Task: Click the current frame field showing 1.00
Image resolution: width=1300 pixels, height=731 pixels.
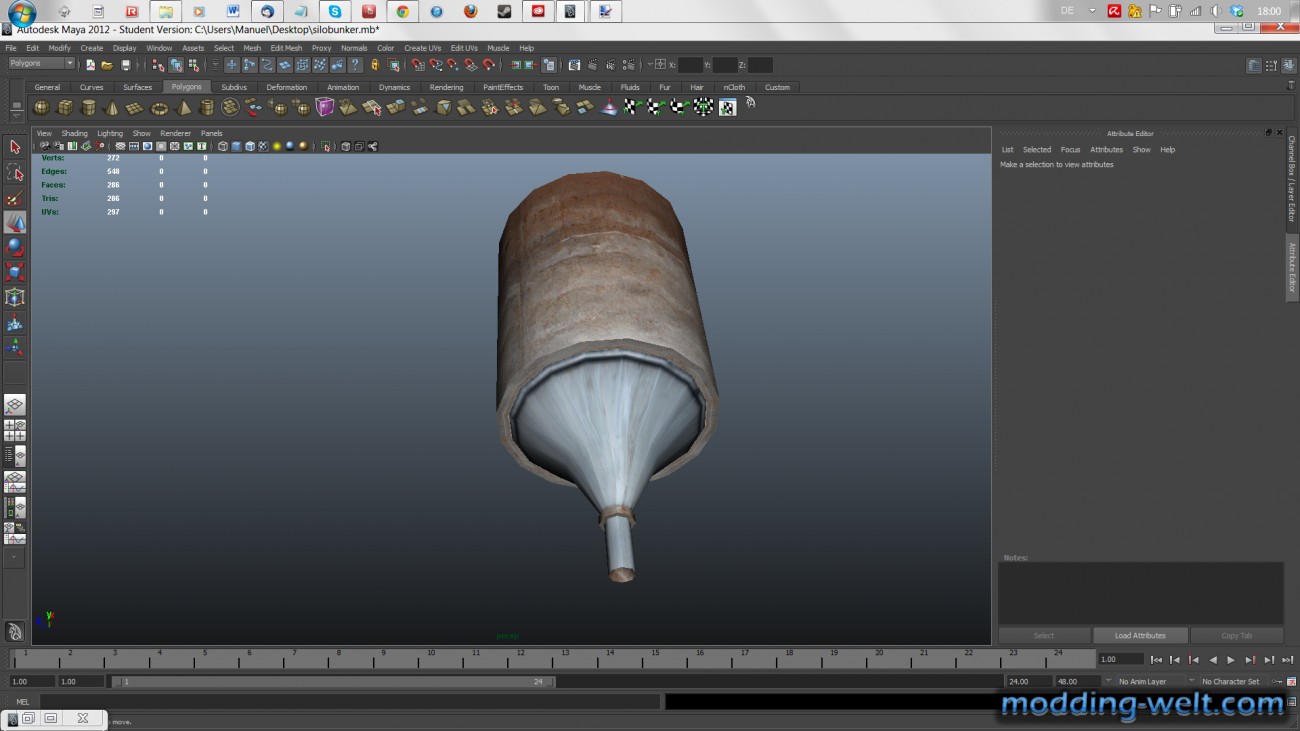Action: (x=1120, y=660)
